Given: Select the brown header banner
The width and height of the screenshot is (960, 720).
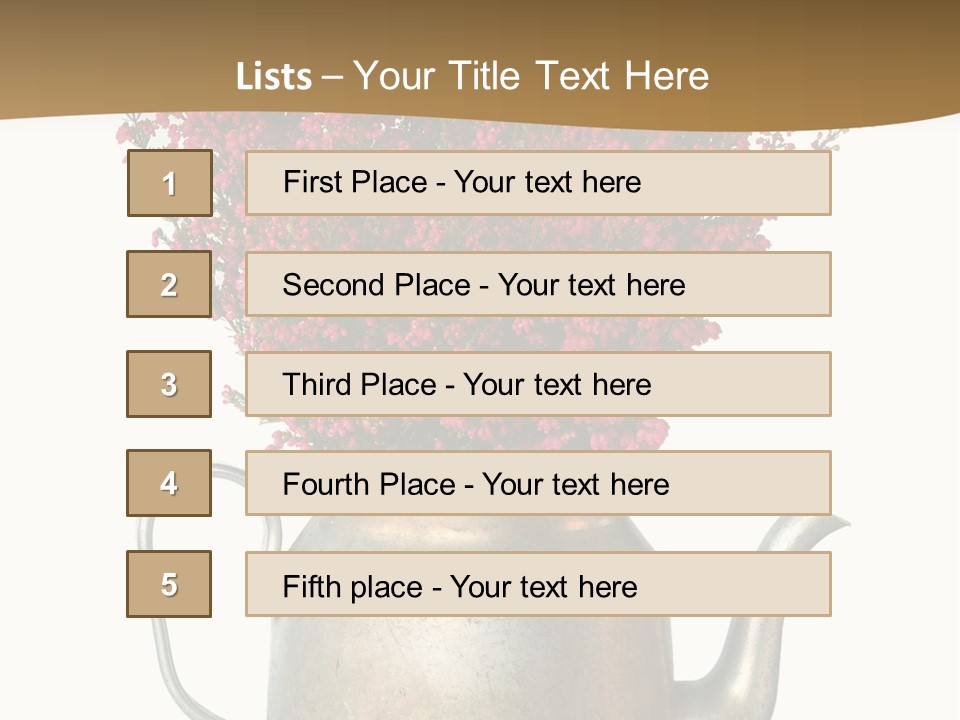Looking at the screenshot, I should [x=480, y=61].
